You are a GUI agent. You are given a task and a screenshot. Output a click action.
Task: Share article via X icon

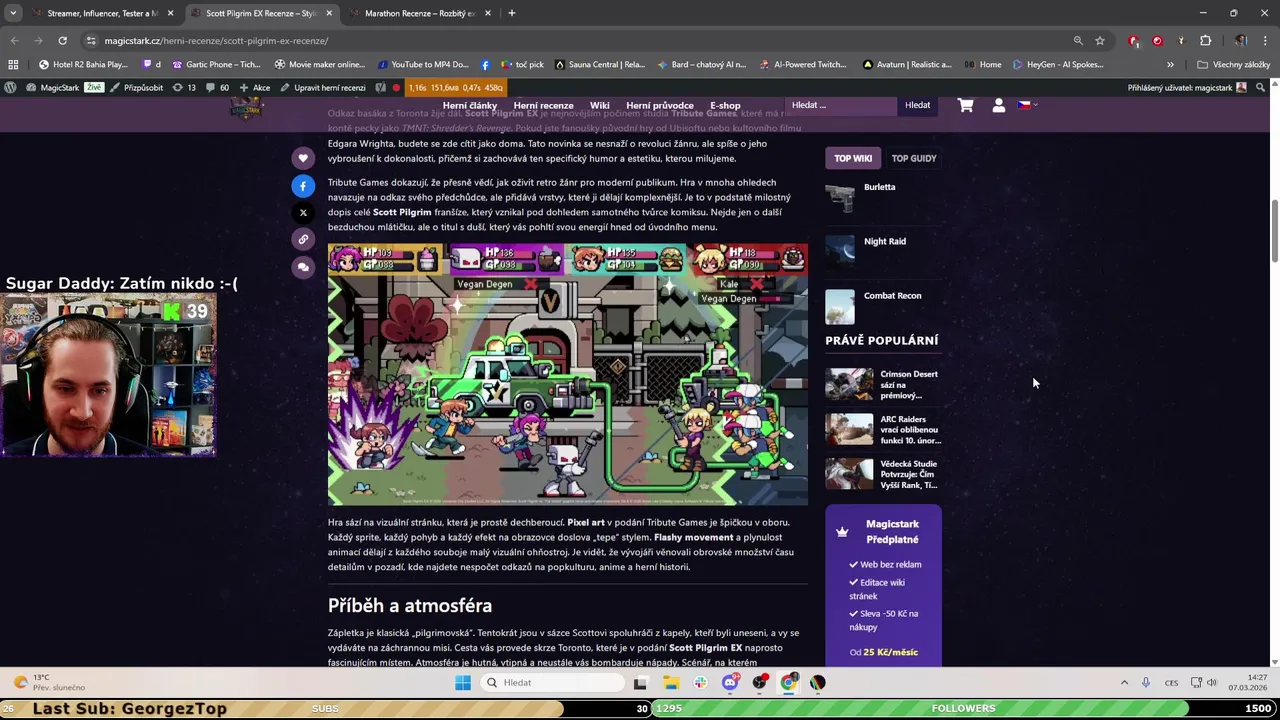coord(303,212)
